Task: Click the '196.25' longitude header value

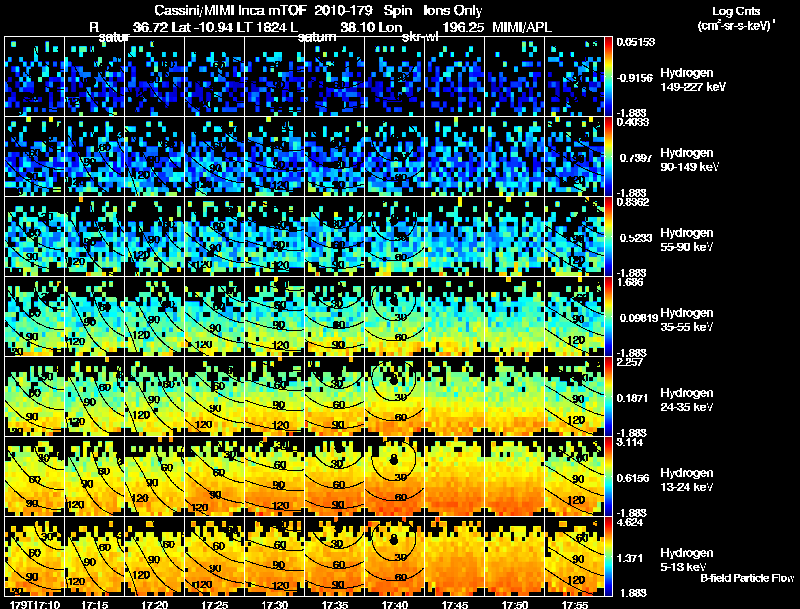Action: (463, 27)
